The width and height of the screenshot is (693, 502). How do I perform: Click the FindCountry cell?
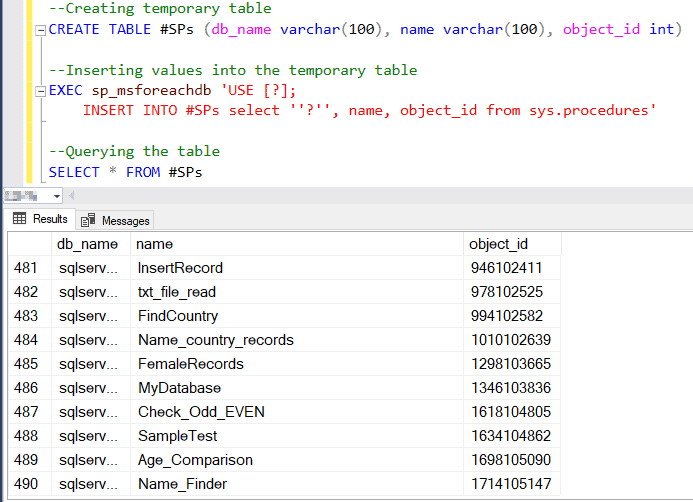coord(297,316)
